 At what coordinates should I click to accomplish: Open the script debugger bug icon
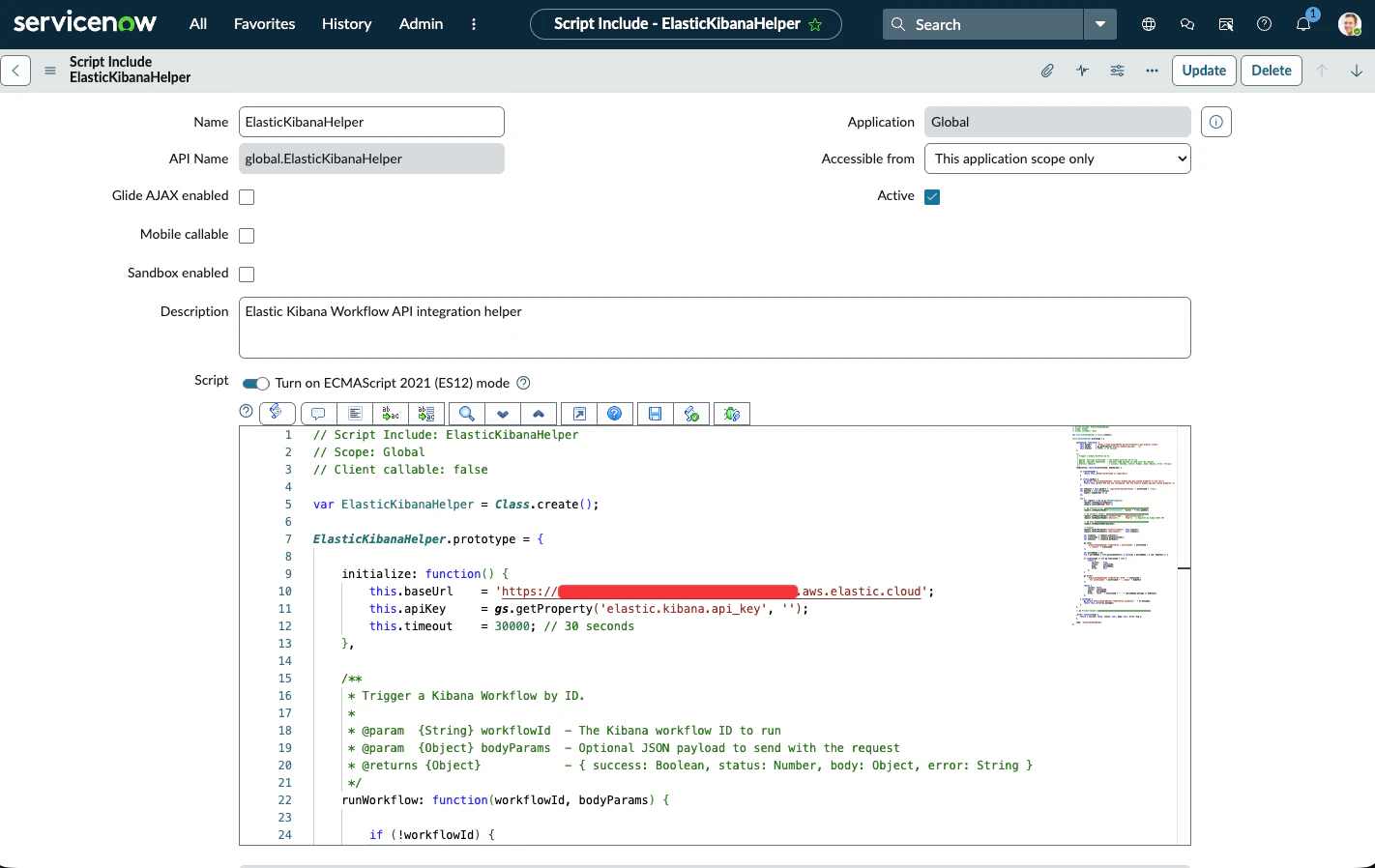point(732,414)
